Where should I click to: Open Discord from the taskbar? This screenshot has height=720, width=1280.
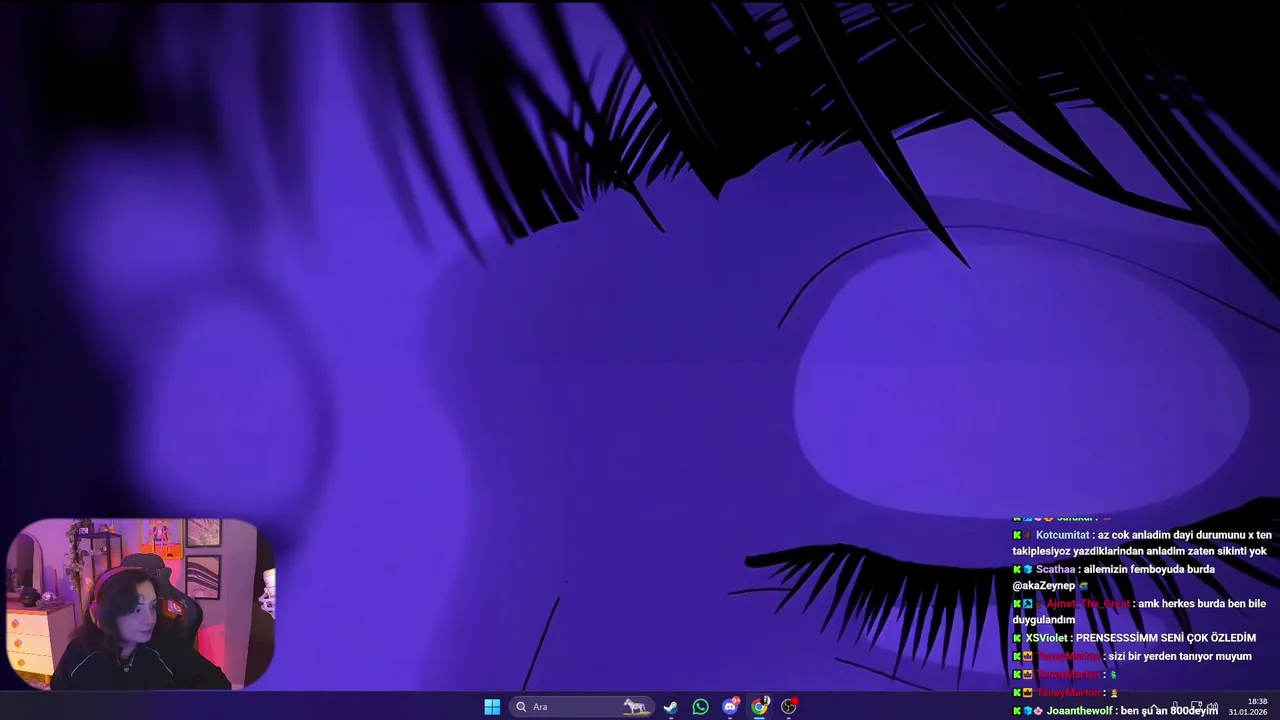(x=730, y=707)
